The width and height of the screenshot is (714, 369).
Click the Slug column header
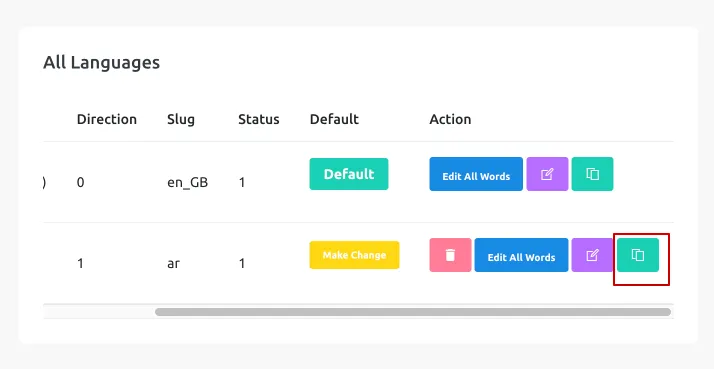click(181, 120)
